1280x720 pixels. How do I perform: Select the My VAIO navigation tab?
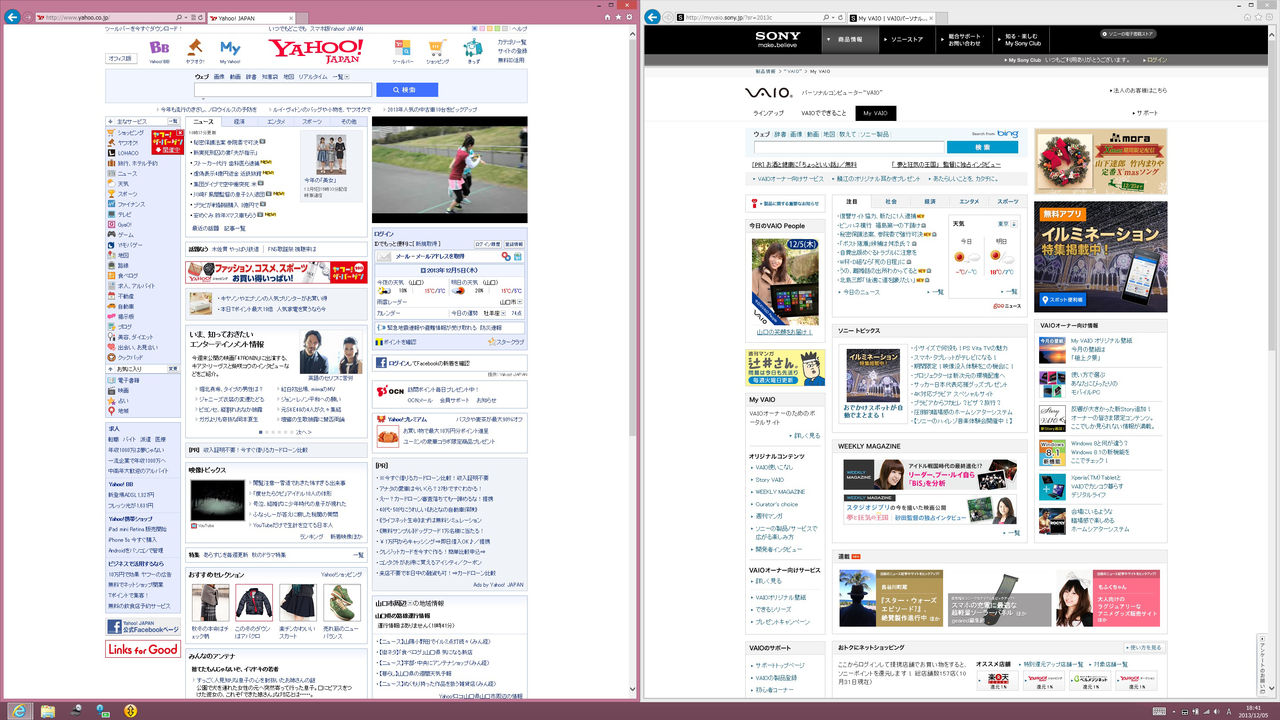coord(876,113)
